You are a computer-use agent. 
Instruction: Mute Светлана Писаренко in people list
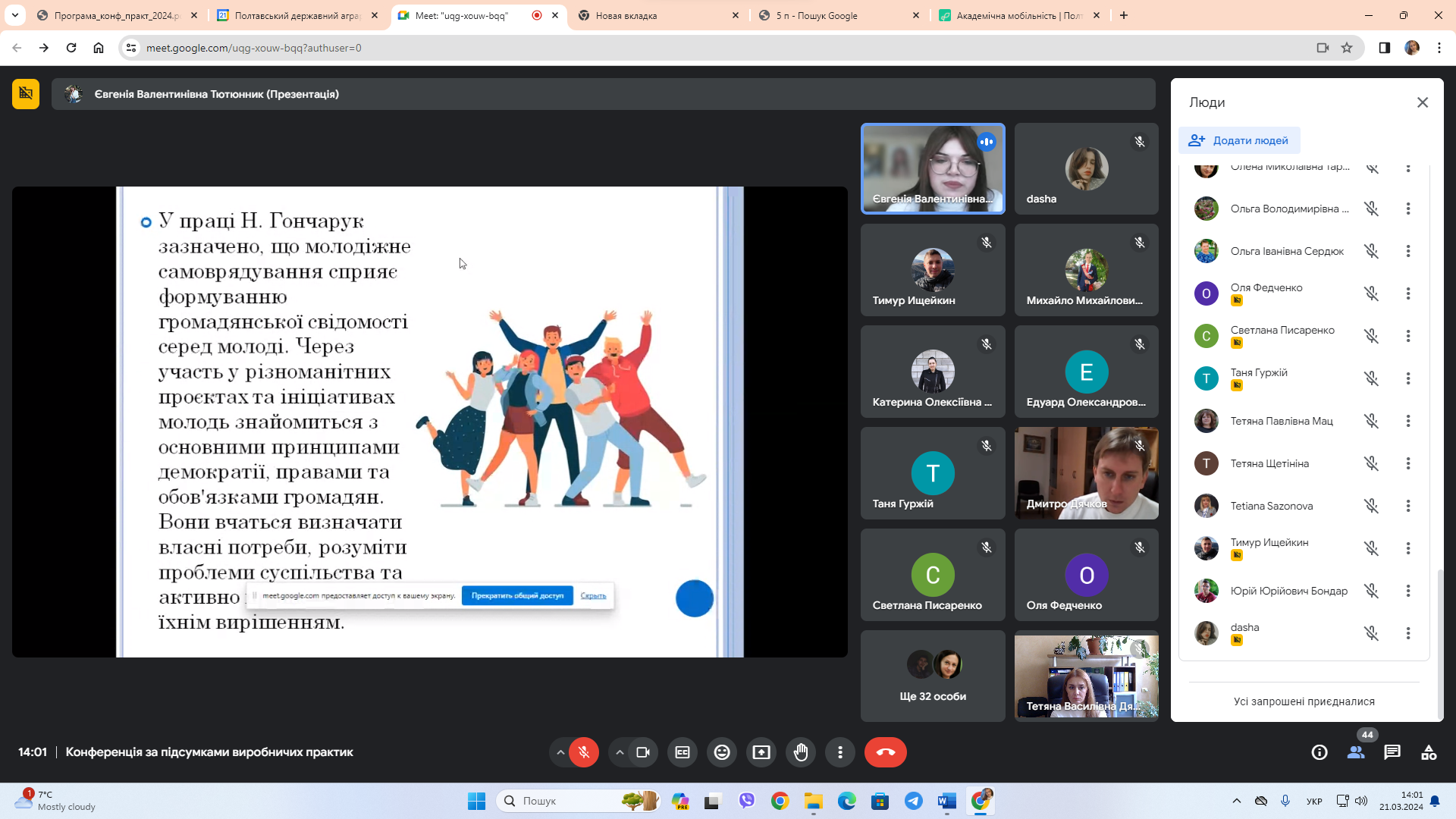[1372, 336]
